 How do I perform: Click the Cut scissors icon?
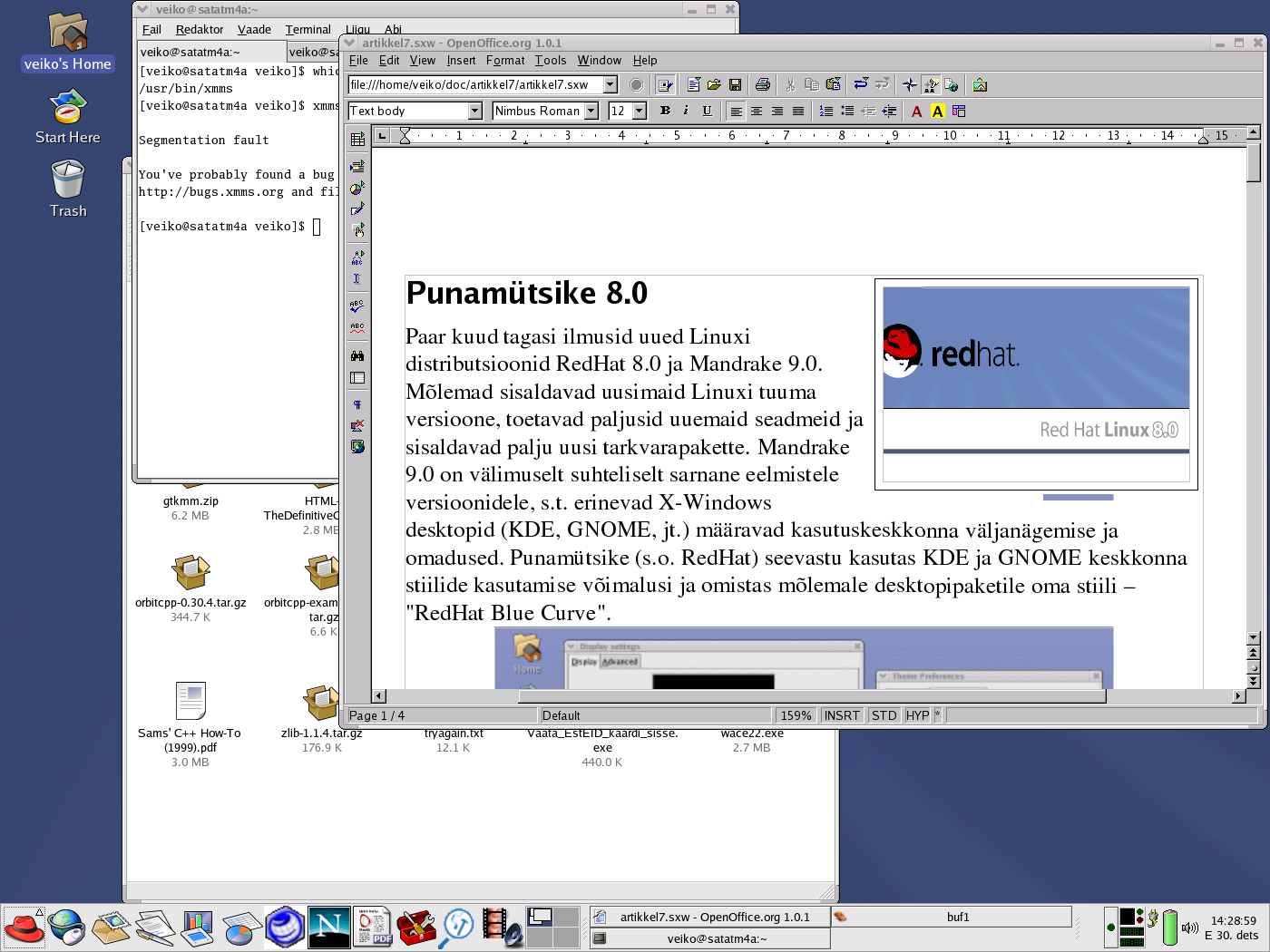point(791,85)
